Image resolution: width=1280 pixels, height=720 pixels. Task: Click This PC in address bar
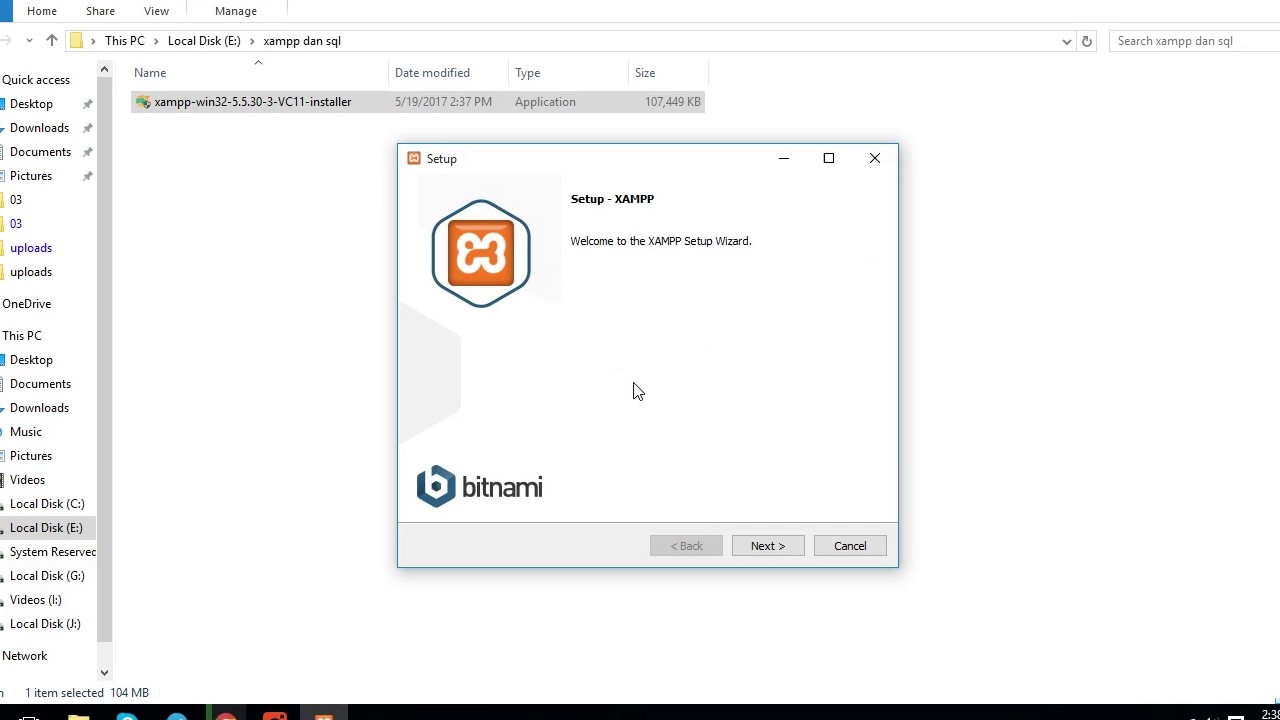click(125, 41)
